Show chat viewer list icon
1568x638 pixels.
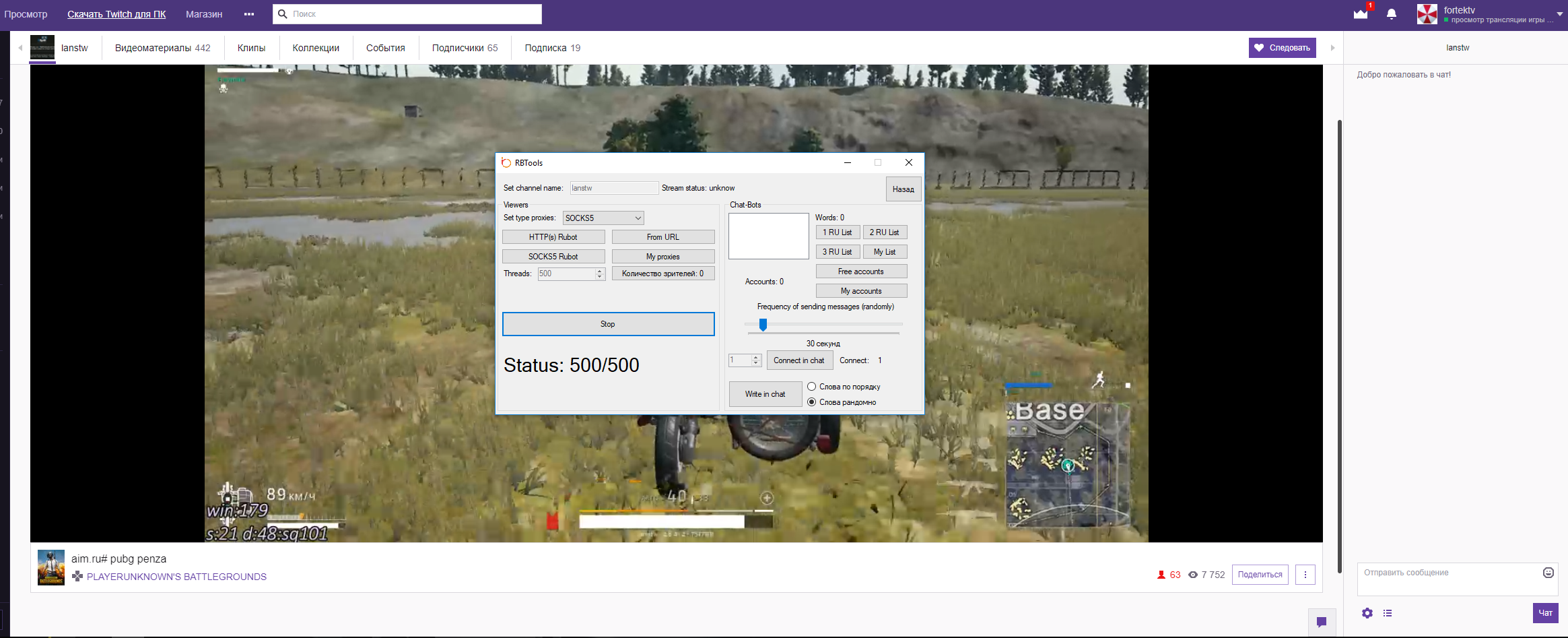tap(1388, 613)
